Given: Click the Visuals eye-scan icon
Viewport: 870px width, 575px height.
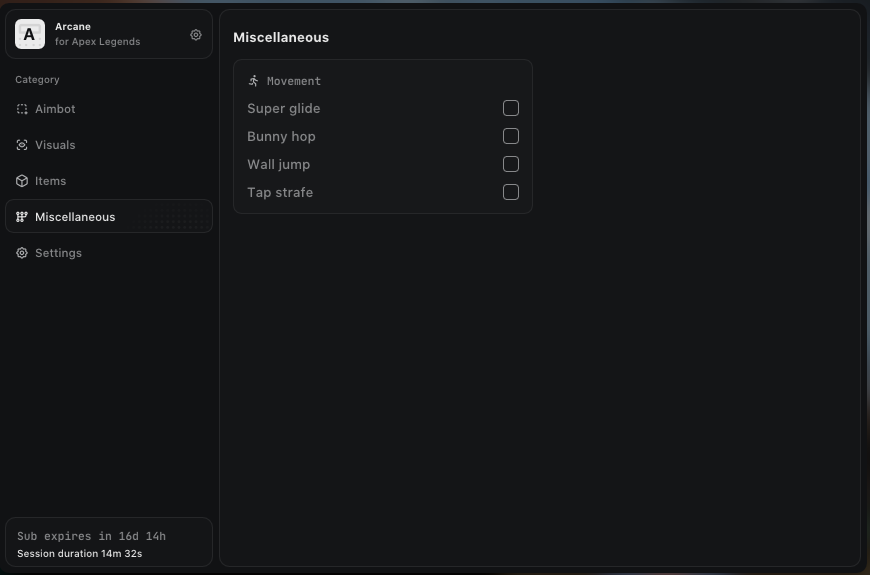Looking at the screenshot, I should tap(22, 145).
